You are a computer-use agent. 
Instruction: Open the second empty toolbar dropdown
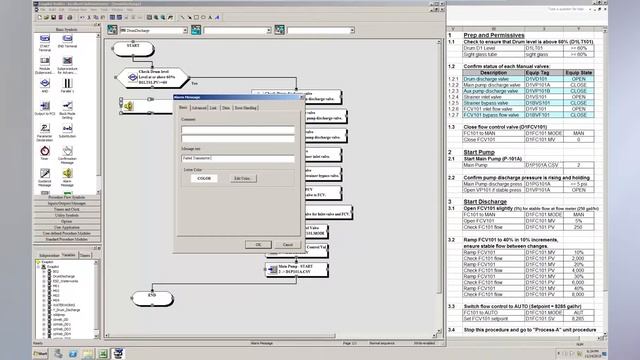coord(269,31)
